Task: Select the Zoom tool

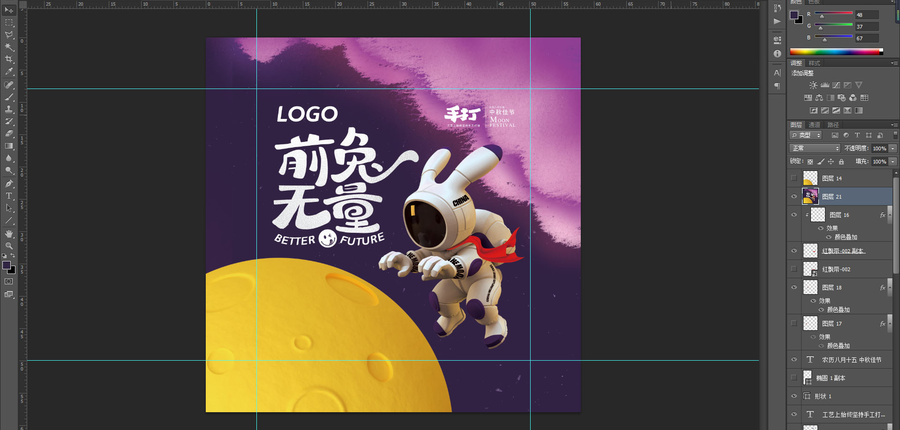Action: tap(9, 246)
